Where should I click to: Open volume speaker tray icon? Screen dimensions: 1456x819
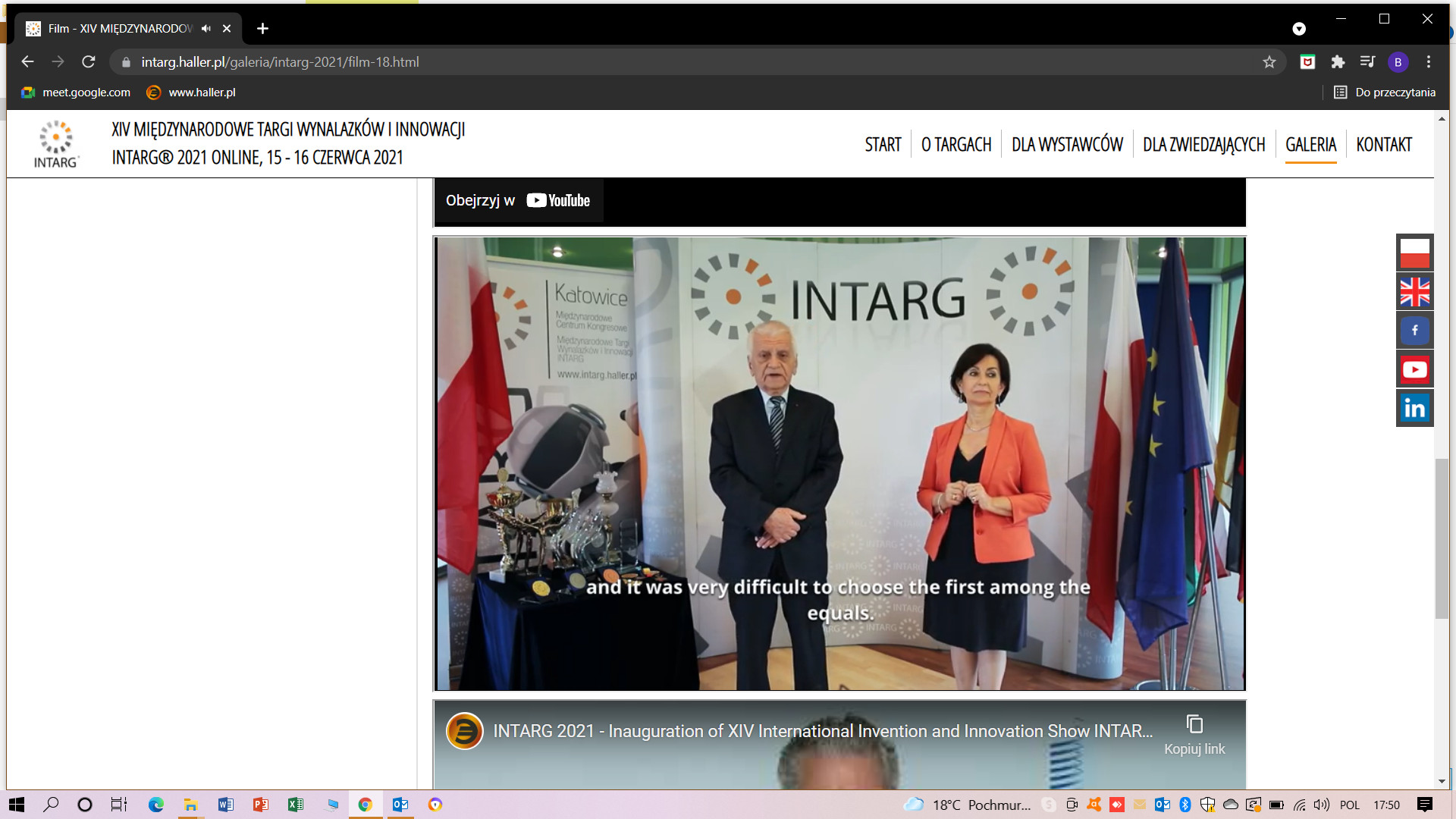coord(1322,805)
